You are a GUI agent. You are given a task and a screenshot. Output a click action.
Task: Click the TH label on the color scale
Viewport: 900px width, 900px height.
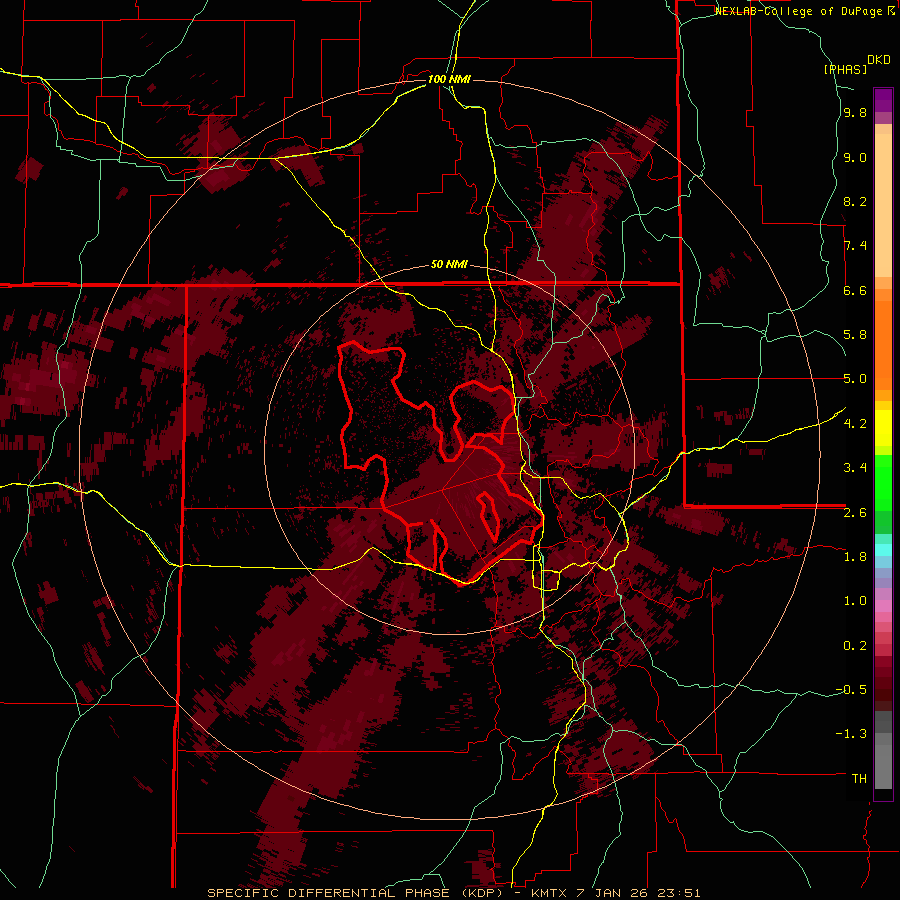point(859,779)
